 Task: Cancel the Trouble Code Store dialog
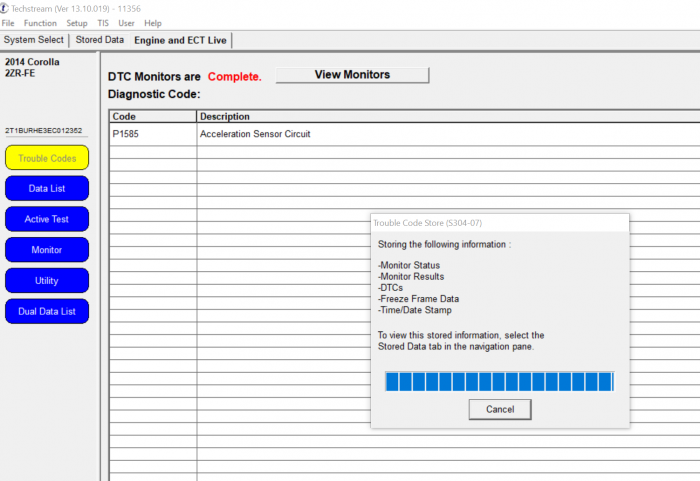coord(499,409)
